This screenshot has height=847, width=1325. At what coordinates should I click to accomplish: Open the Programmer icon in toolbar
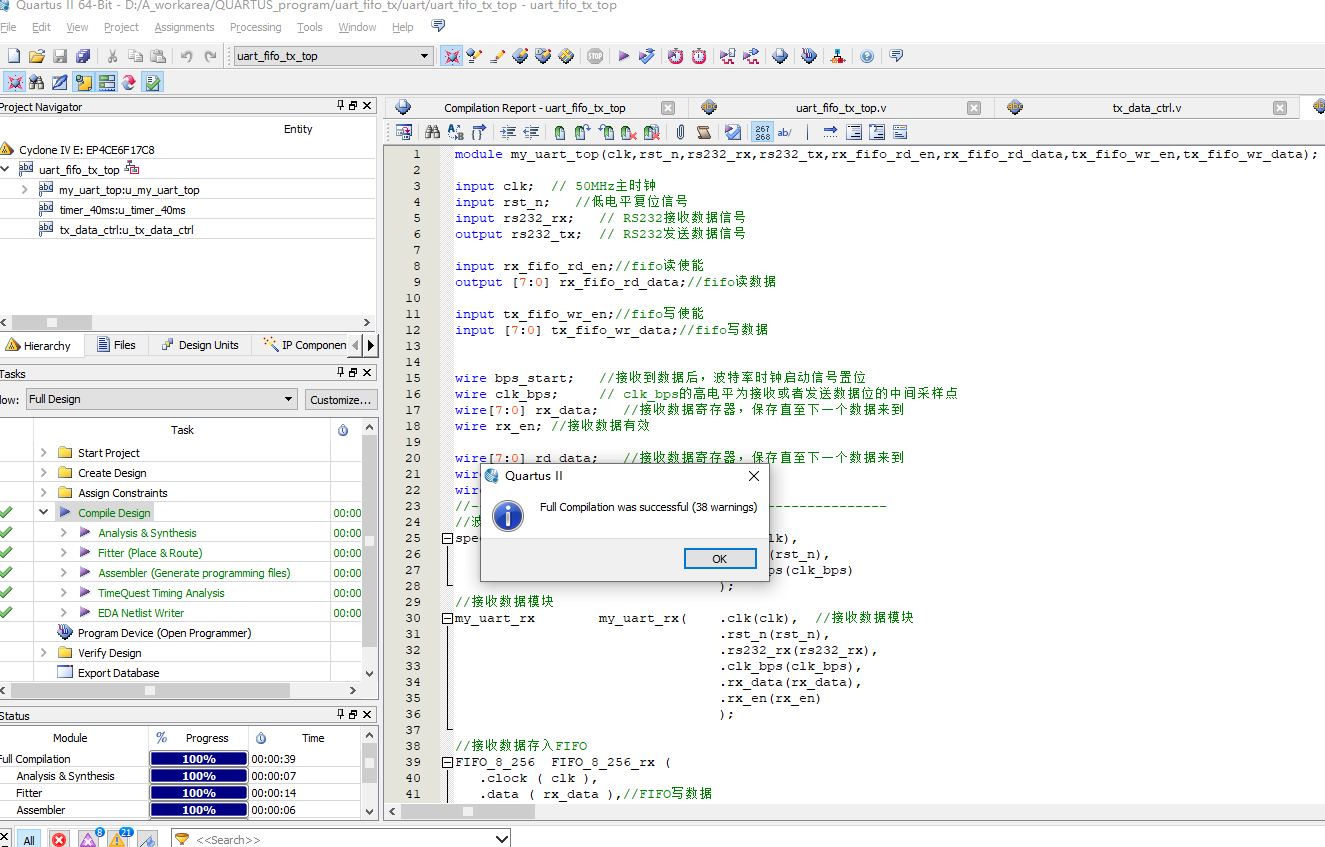pos(809,56)
